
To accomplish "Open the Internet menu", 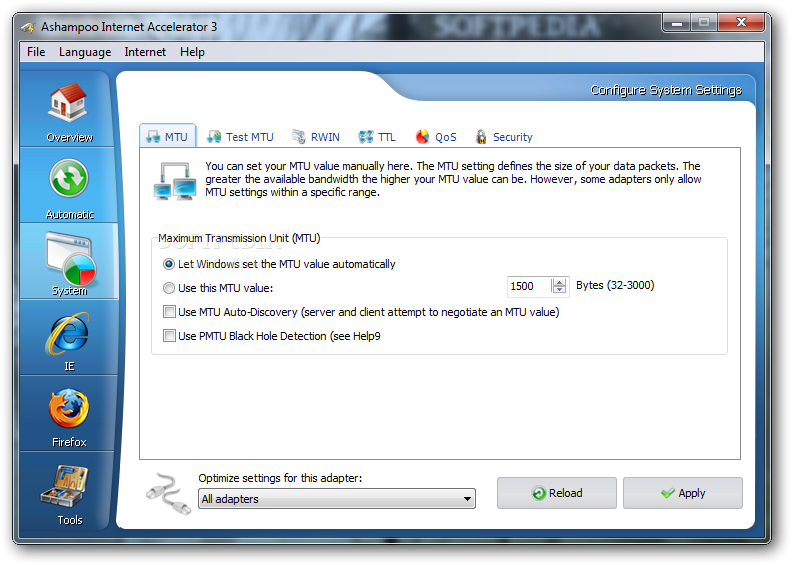I will pyautogui.click(x=145, y=52).
